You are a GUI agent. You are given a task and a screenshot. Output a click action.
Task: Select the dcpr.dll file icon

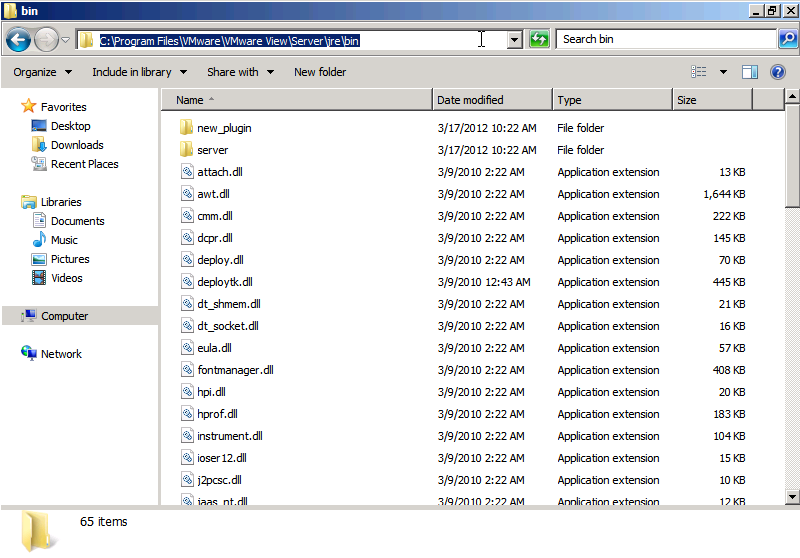[187, 237]
